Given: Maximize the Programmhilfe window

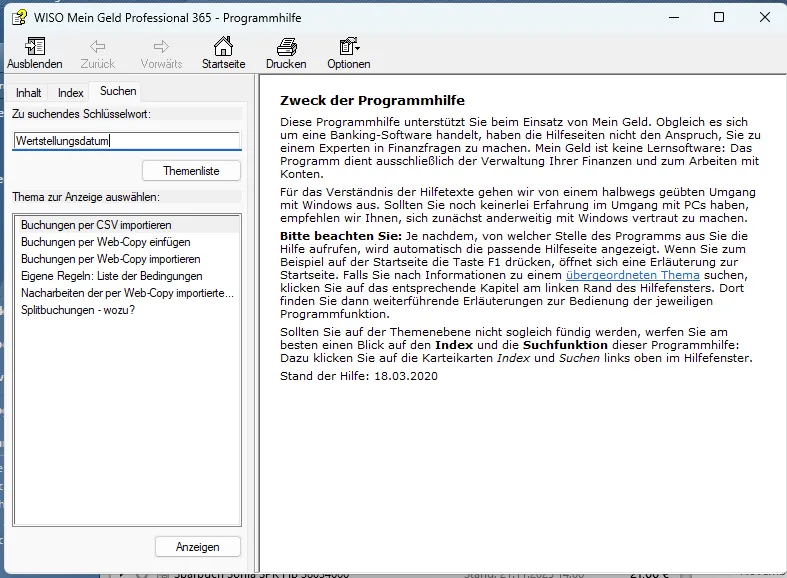Looking at the screenshot, I should click(718, 17).
